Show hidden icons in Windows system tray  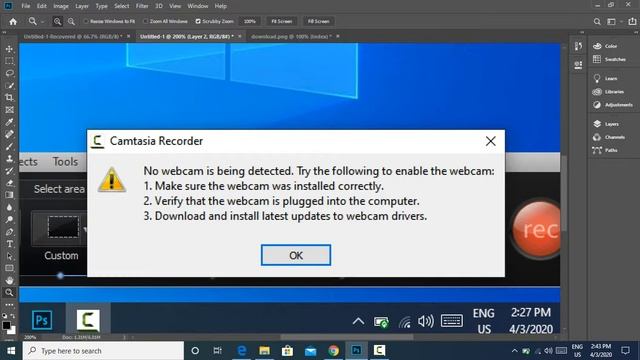(x=514, y=351)
